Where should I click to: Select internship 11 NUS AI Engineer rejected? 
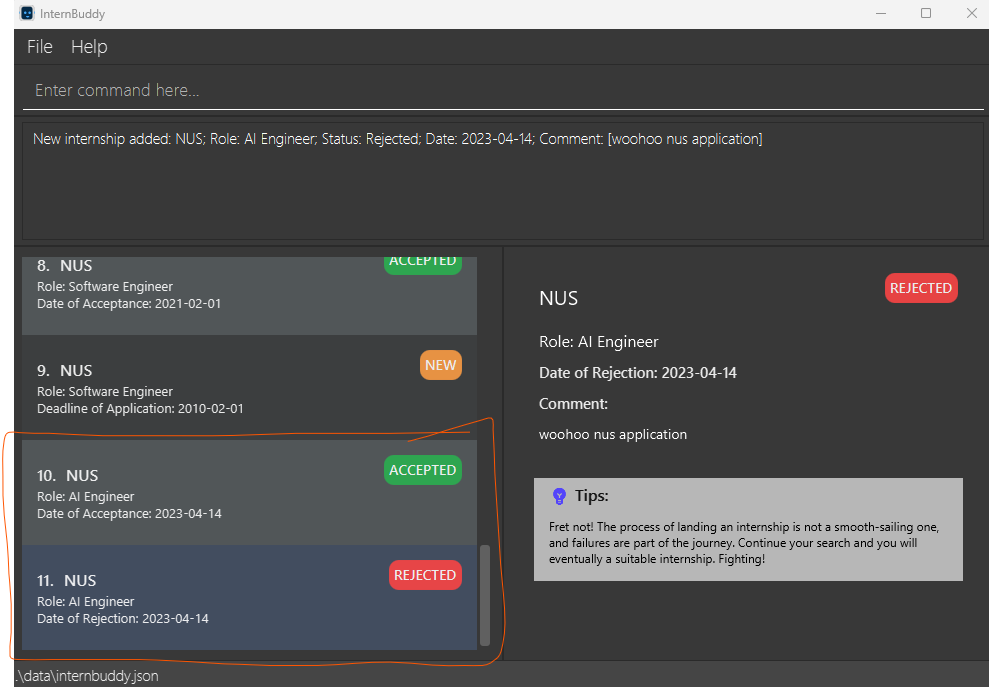pos(249,597)
